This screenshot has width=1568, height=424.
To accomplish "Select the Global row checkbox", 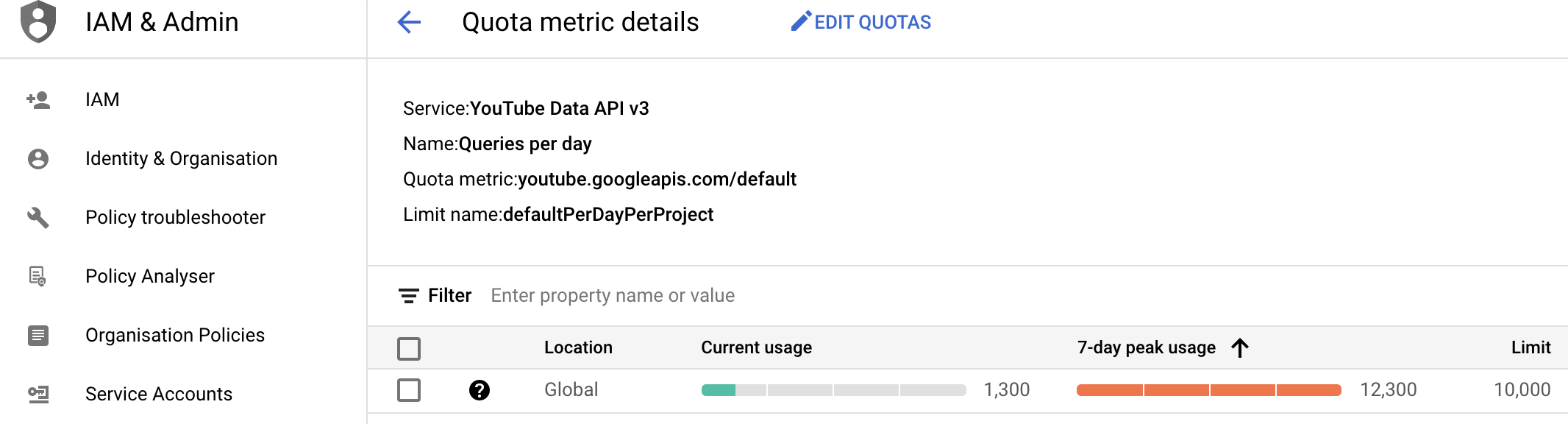I will tap(409, 390).
